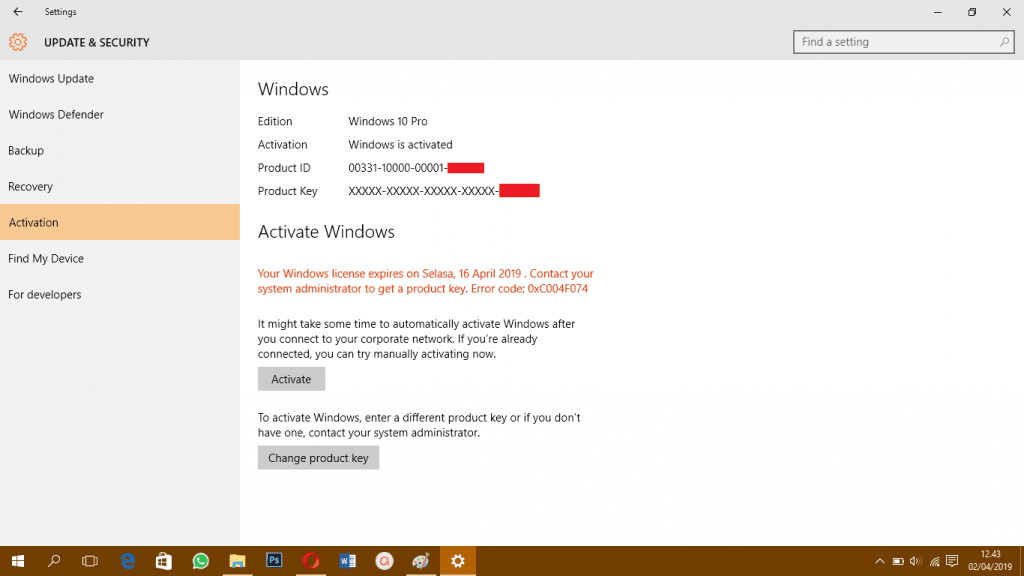This screenshot has width=1024, height=576.
Task: Open Find My Device settings
Action: (120, 258)
